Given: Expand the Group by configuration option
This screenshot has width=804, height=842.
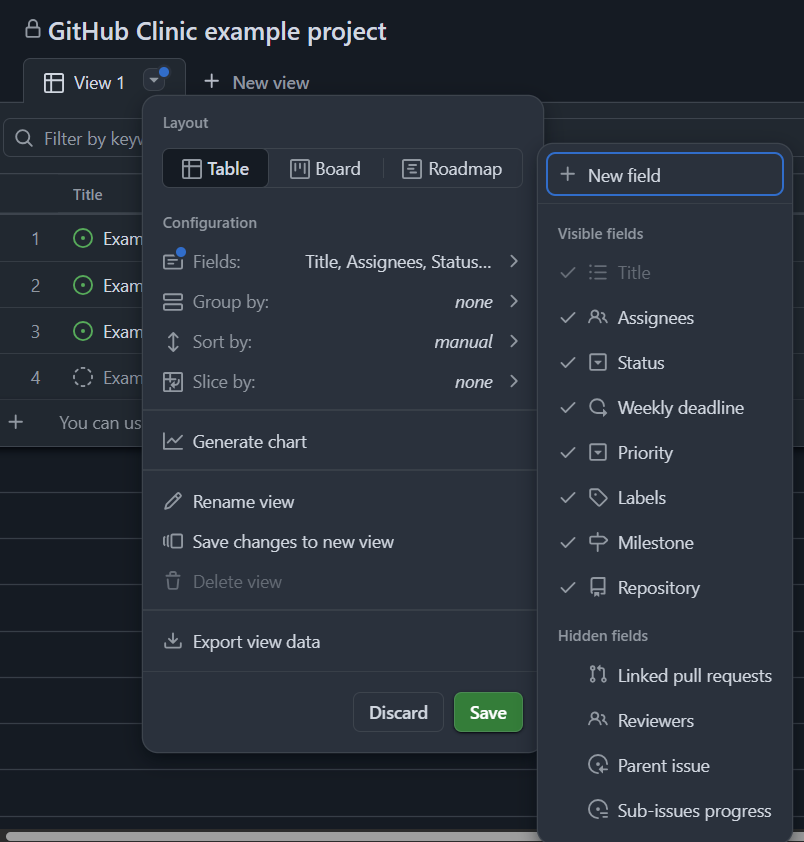Looking at the screenshot, I should (341, 302).
